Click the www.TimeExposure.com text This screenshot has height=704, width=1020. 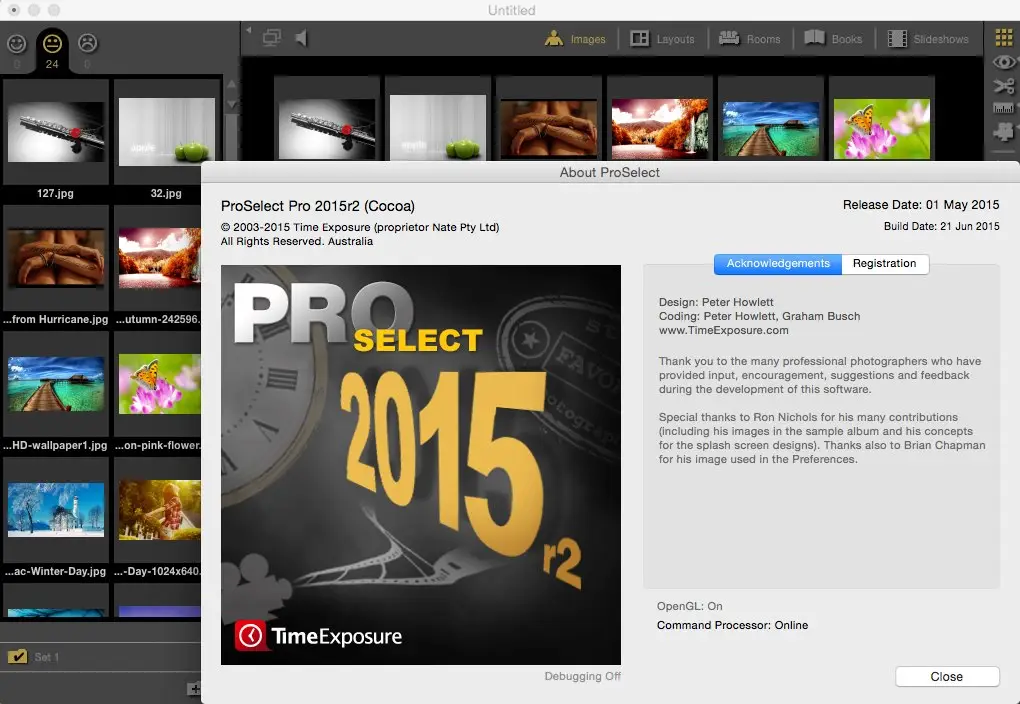click(x=723, y=331)
